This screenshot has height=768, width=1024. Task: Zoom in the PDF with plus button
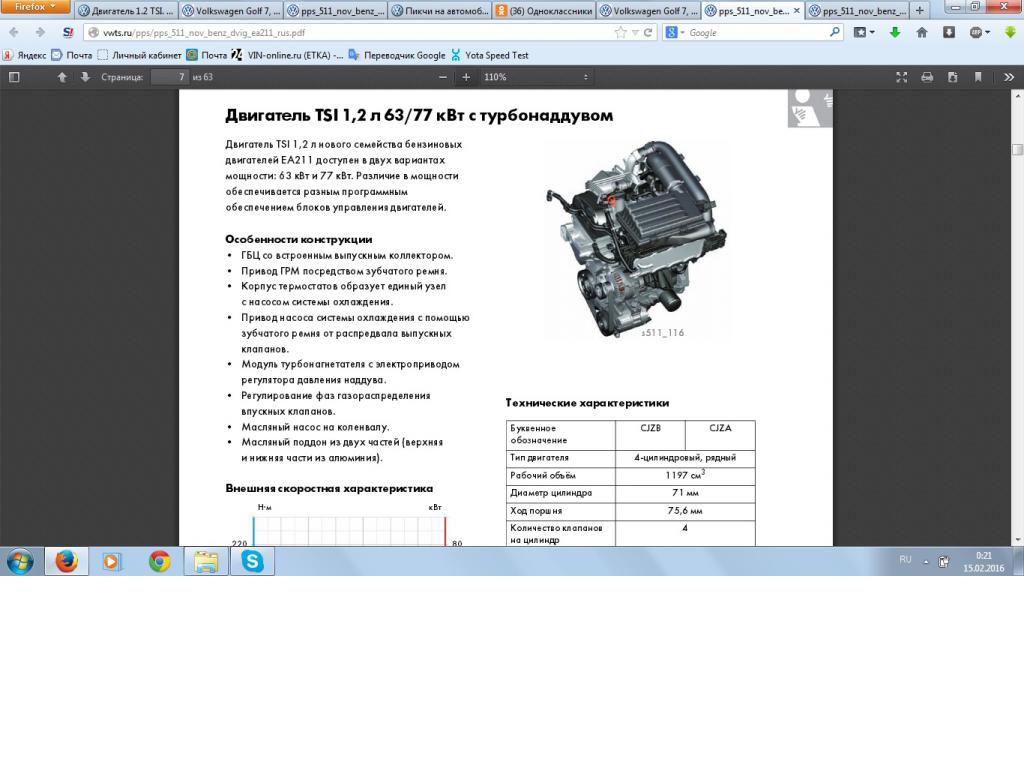pyautogui.click(x=466, y=77)
